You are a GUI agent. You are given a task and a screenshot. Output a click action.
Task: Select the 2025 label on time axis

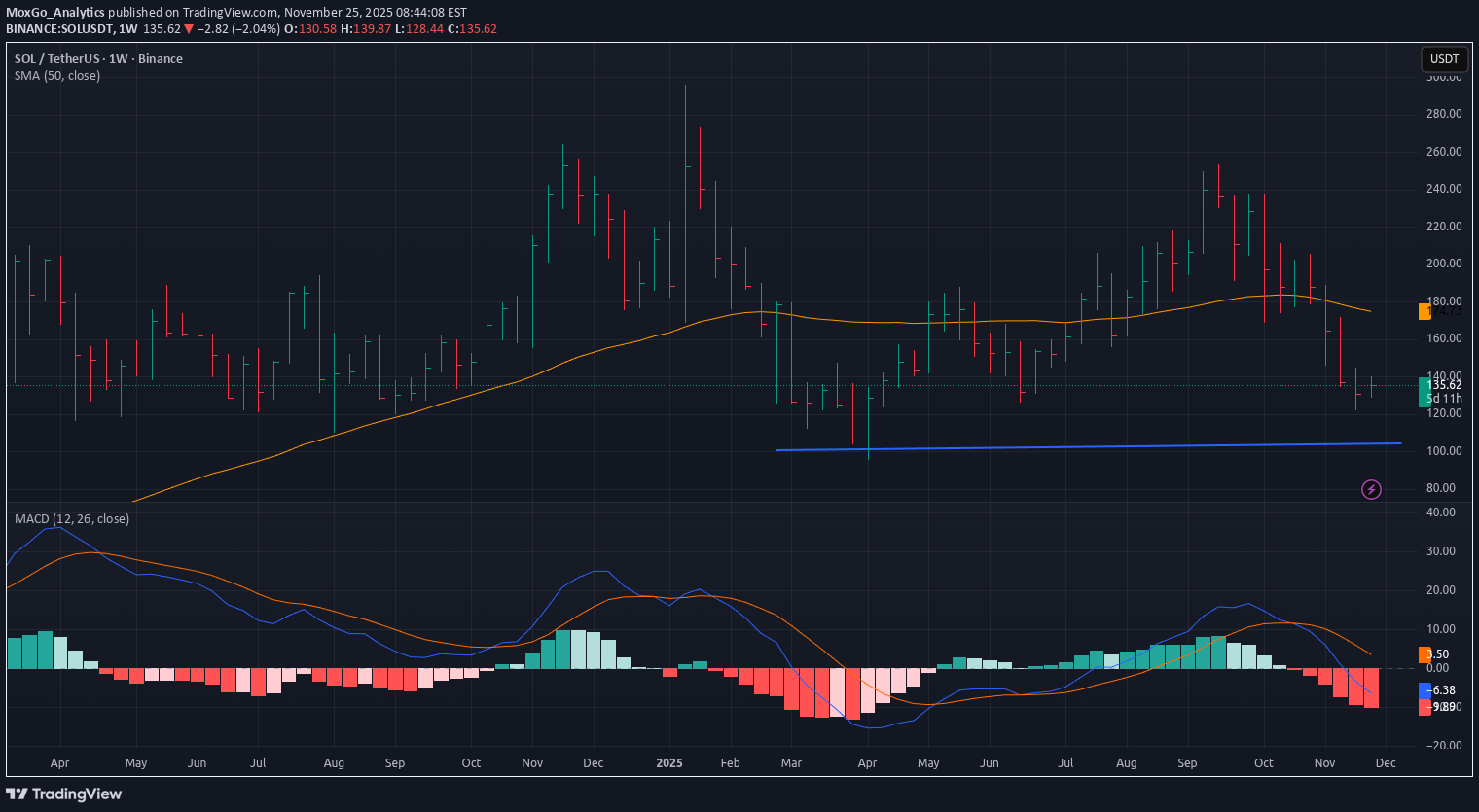(669, 763)
